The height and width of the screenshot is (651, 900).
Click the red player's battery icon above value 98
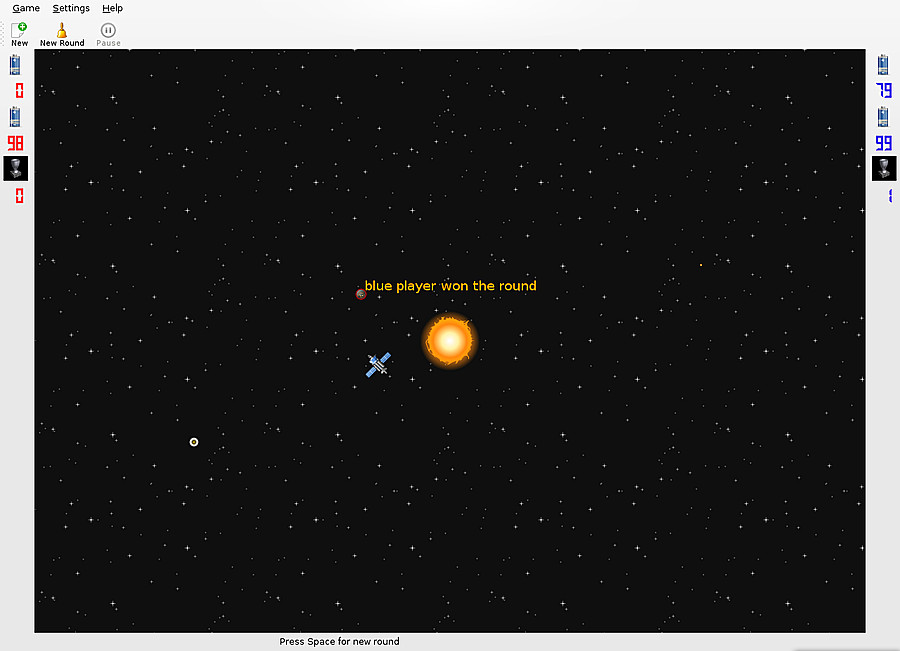[x=15, y=117]
